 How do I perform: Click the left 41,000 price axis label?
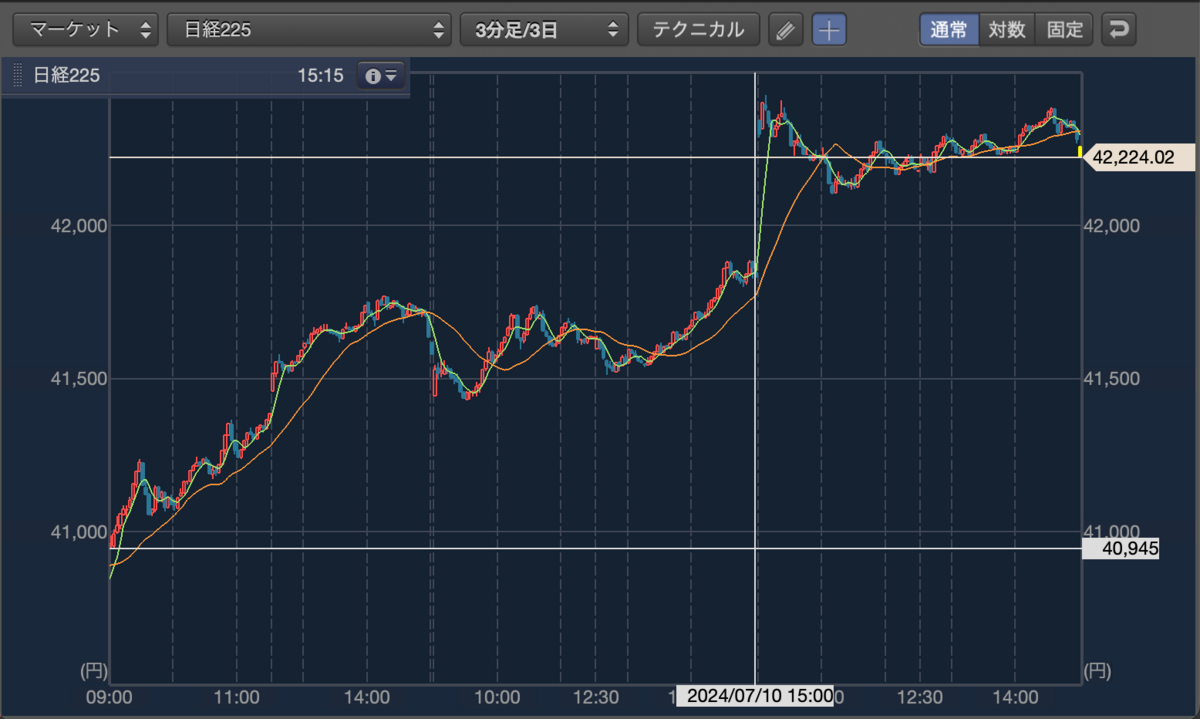(x=78, y=531)
